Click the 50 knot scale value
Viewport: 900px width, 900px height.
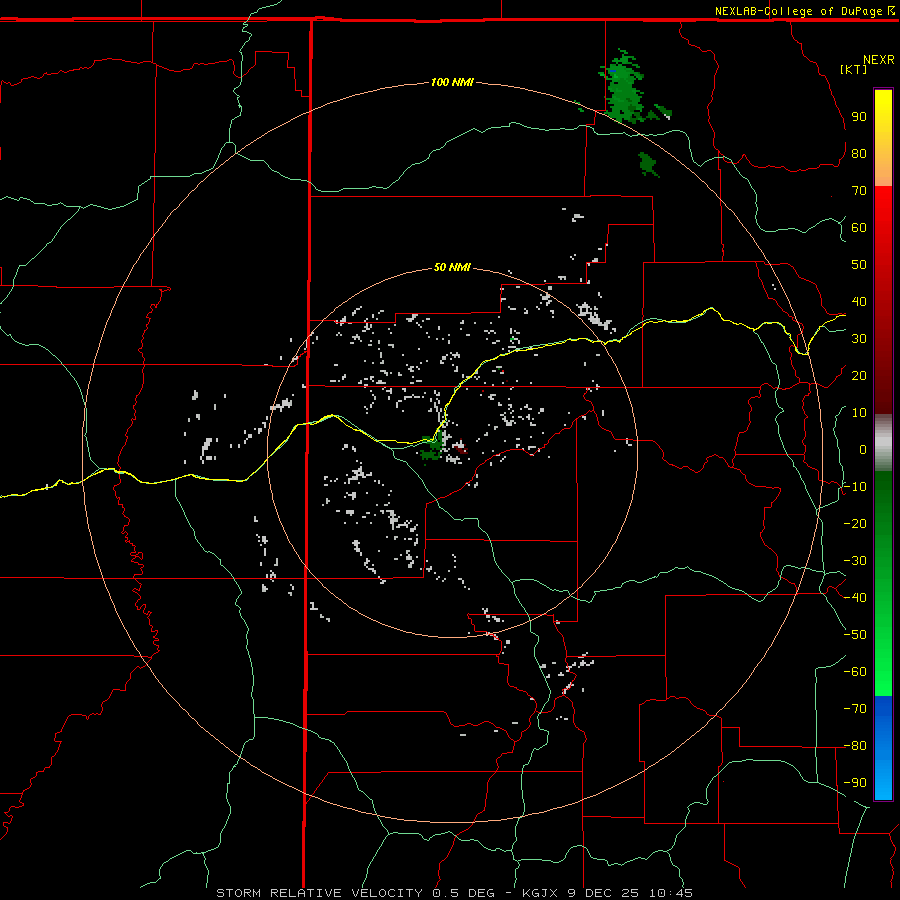(859, 265)
